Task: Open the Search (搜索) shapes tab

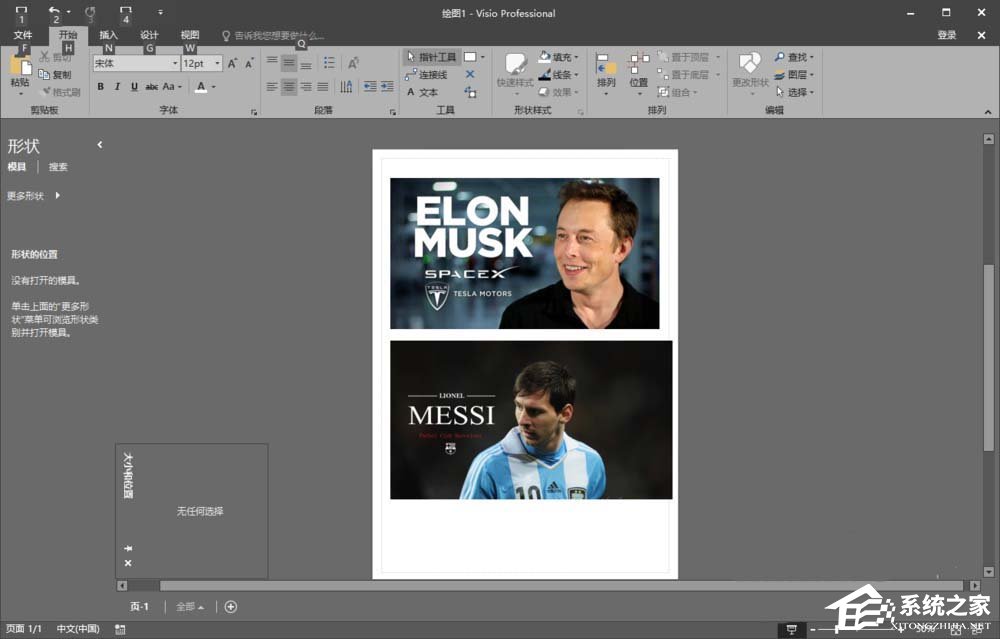Action: click(58, 167)
